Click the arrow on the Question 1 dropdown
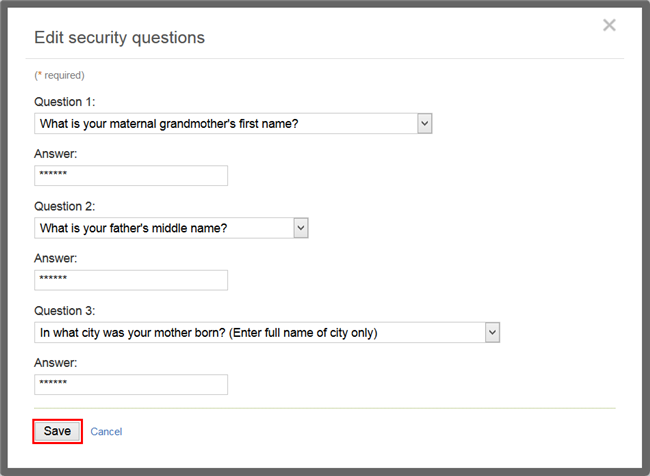The width and height of the screenshot is (650, 476). click(x=424, y=123)
